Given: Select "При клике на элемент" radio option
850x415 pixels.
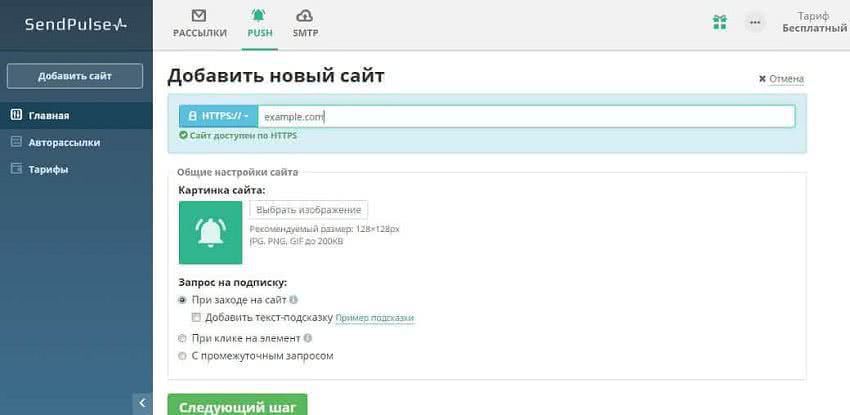Looking at the screenshot, I should [x=182, y=338].
